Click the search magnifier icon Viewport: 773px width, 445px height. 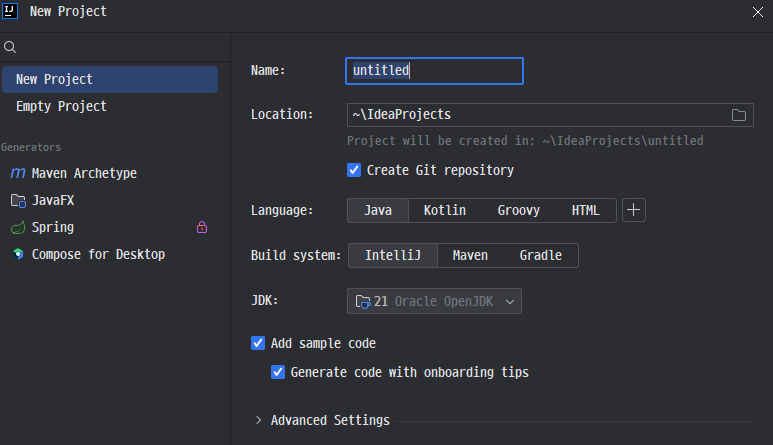(x=10, y=47)
